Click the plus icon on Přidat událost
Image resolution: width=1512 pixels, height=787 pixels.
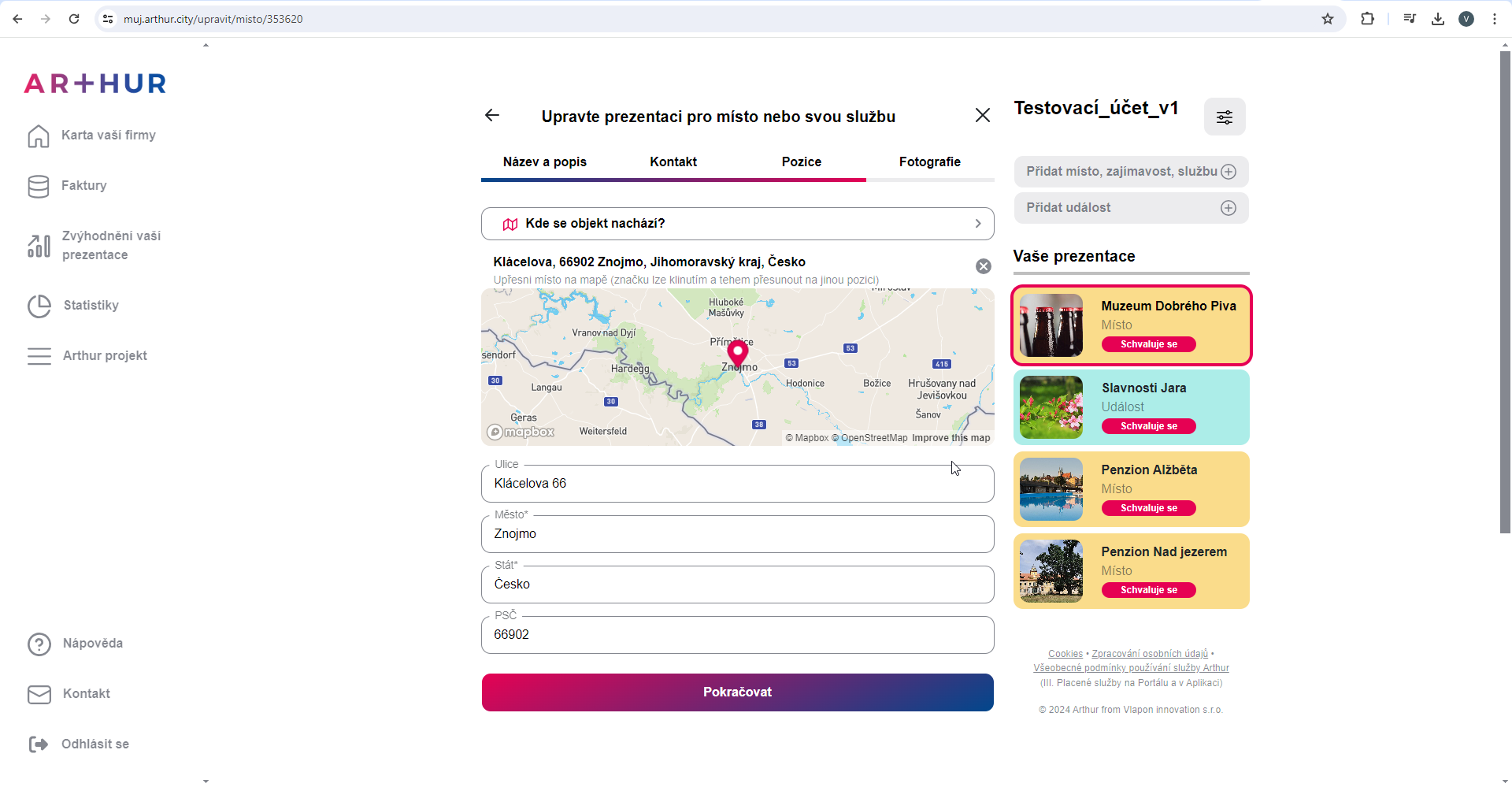point(1228,208)
